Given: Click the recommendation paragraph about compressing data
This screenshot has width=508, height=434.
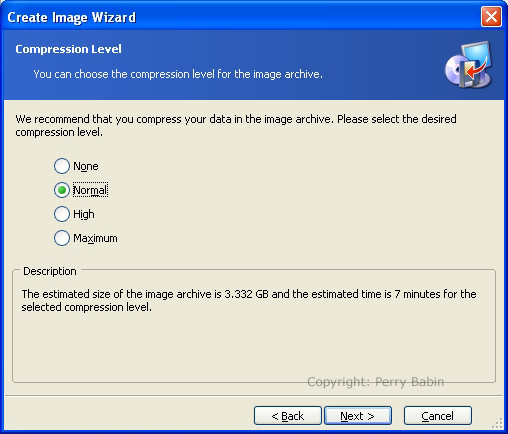Looking at the screenshot, I should click(x=236, y=125).
